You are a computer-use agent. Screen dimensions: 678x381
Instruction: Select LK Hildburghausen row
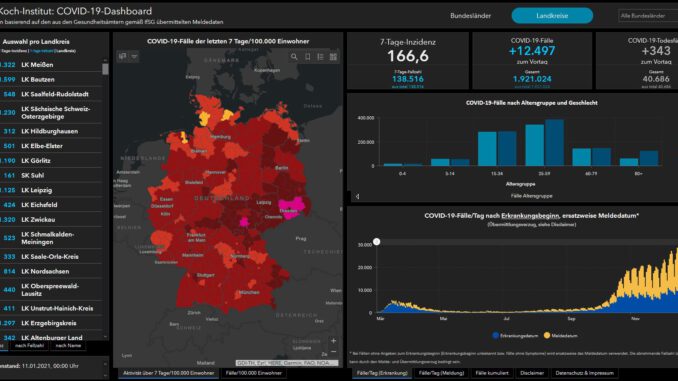pyautogui.click(x=51, y=131)
